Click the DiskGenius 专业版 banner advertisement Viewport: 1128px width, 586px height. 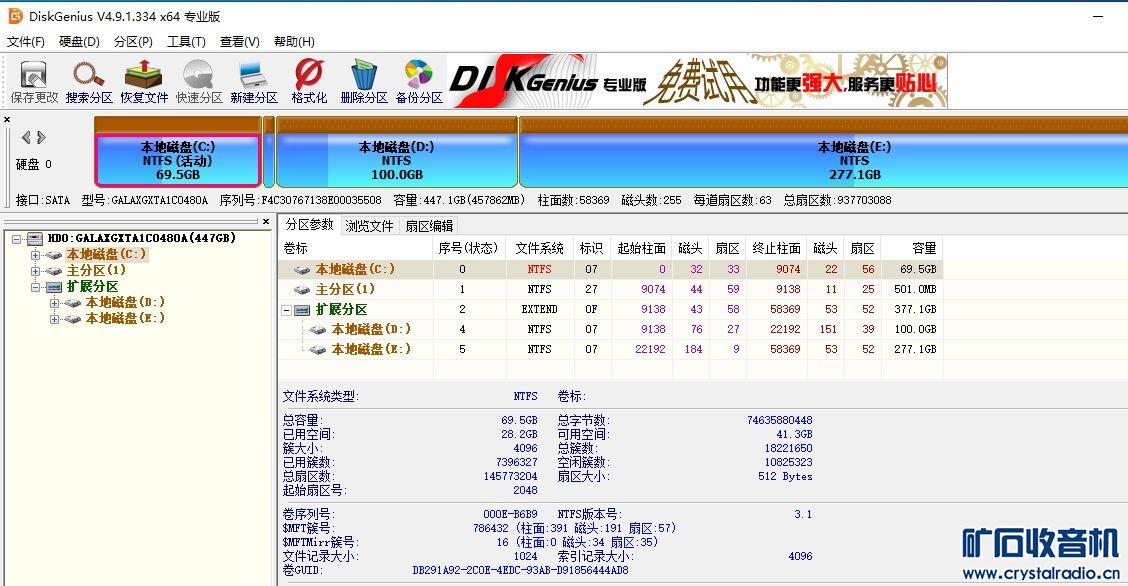click(x=696, y=81)
